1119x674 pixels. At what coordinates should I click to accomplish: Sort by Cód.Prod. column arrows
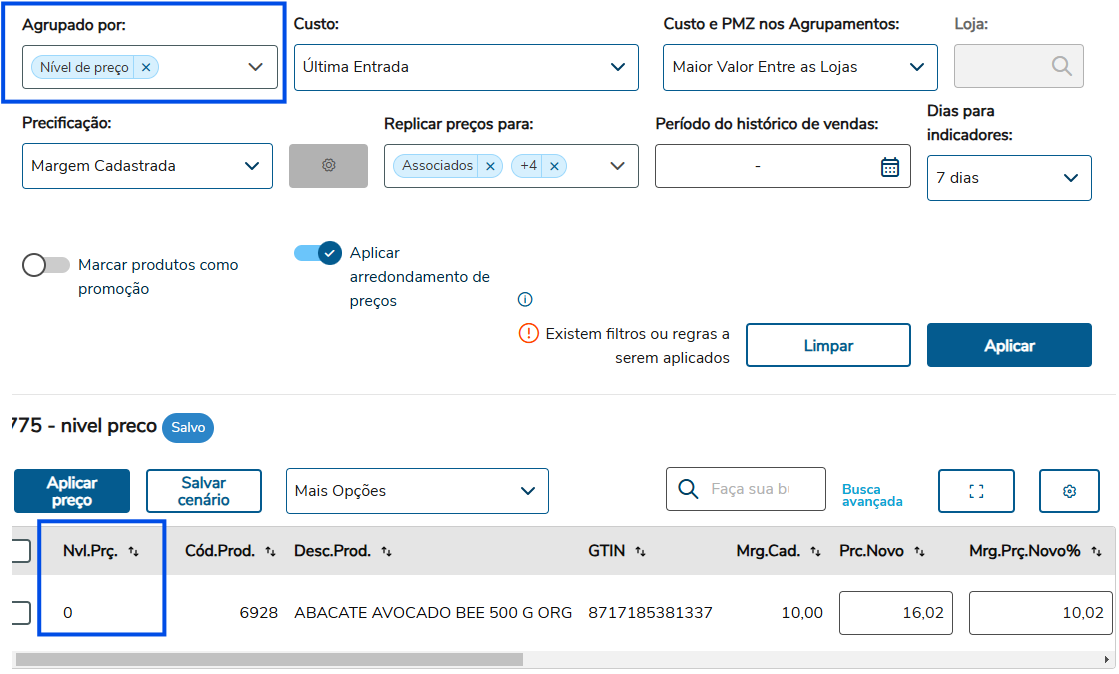(x=270, y=551)
